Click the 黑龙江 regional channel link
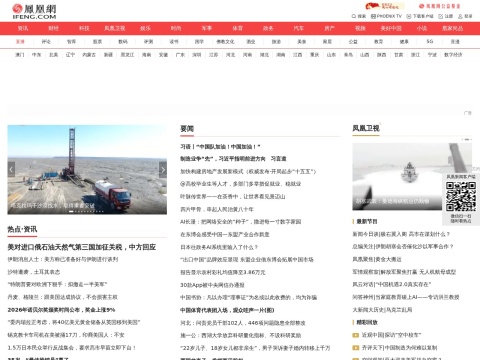Viewport: 480px width, 360px height. 127,55
